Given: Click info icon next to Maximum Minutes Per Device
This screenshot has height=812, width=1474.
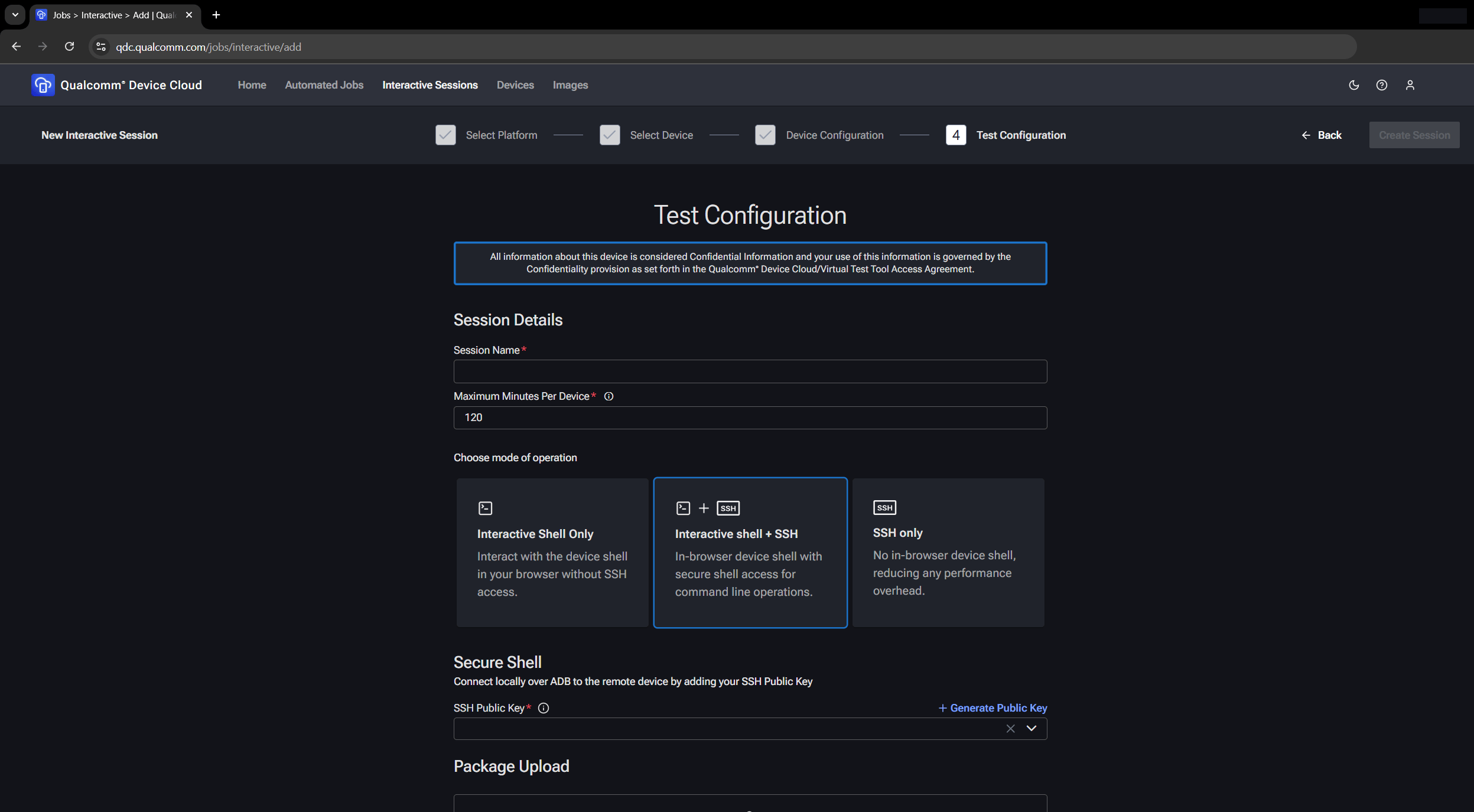Looking at the screenshot, I should pyautogui.click(x=609, y=396).
